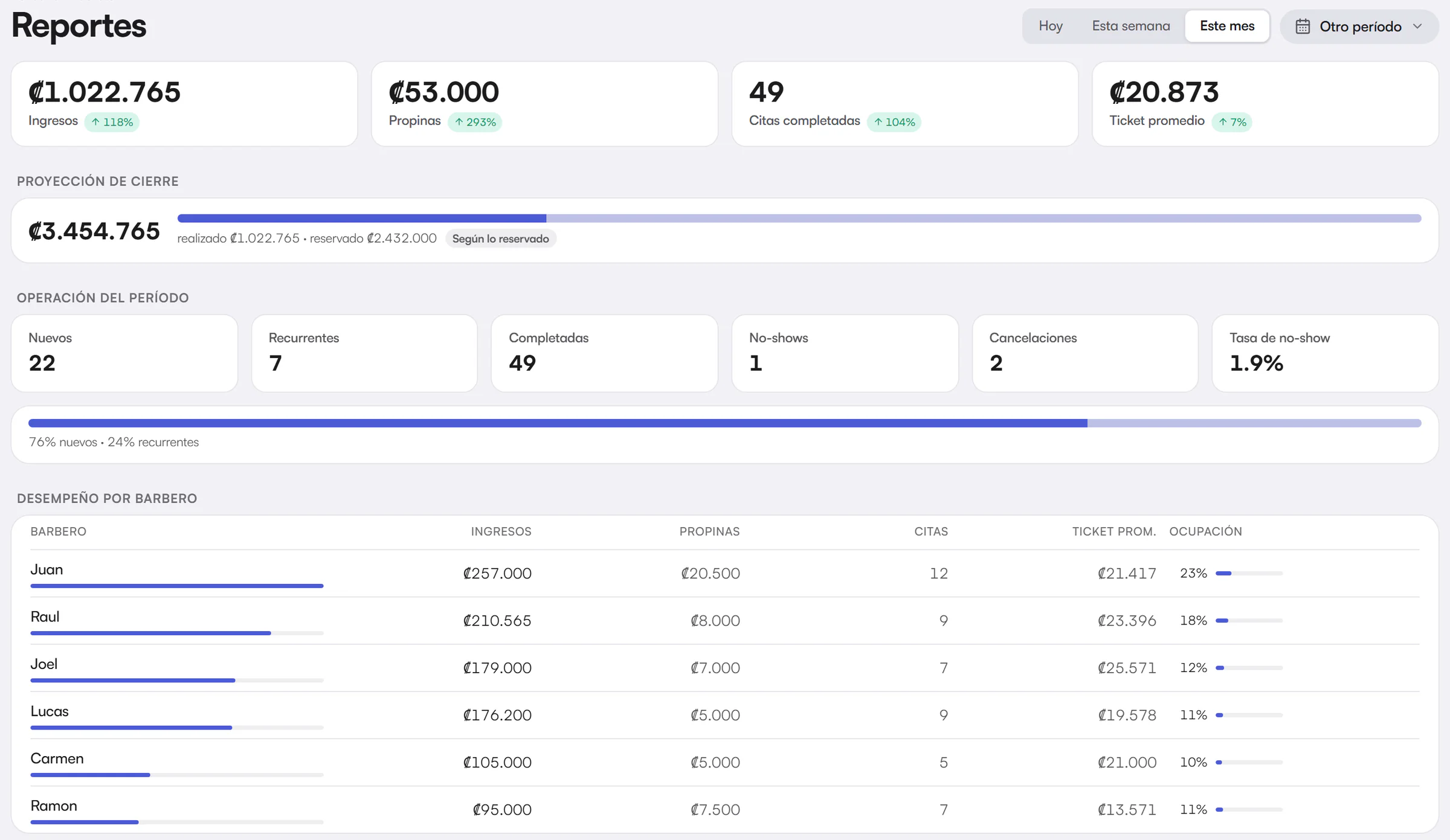Screen dimensions: 1450x840
Task: Select barber Ramon in the table
Action: click(x=54, y=806)
